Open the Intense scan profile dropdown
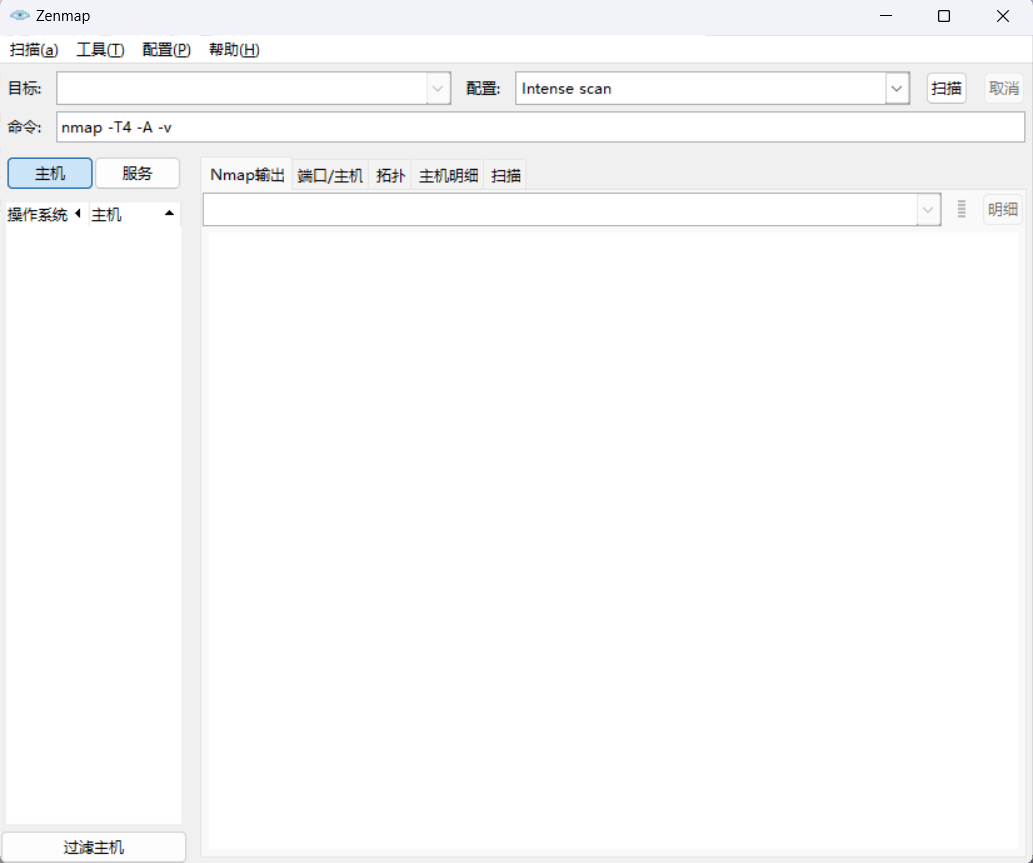This screenshot has height=863, width=1033. 897,88
